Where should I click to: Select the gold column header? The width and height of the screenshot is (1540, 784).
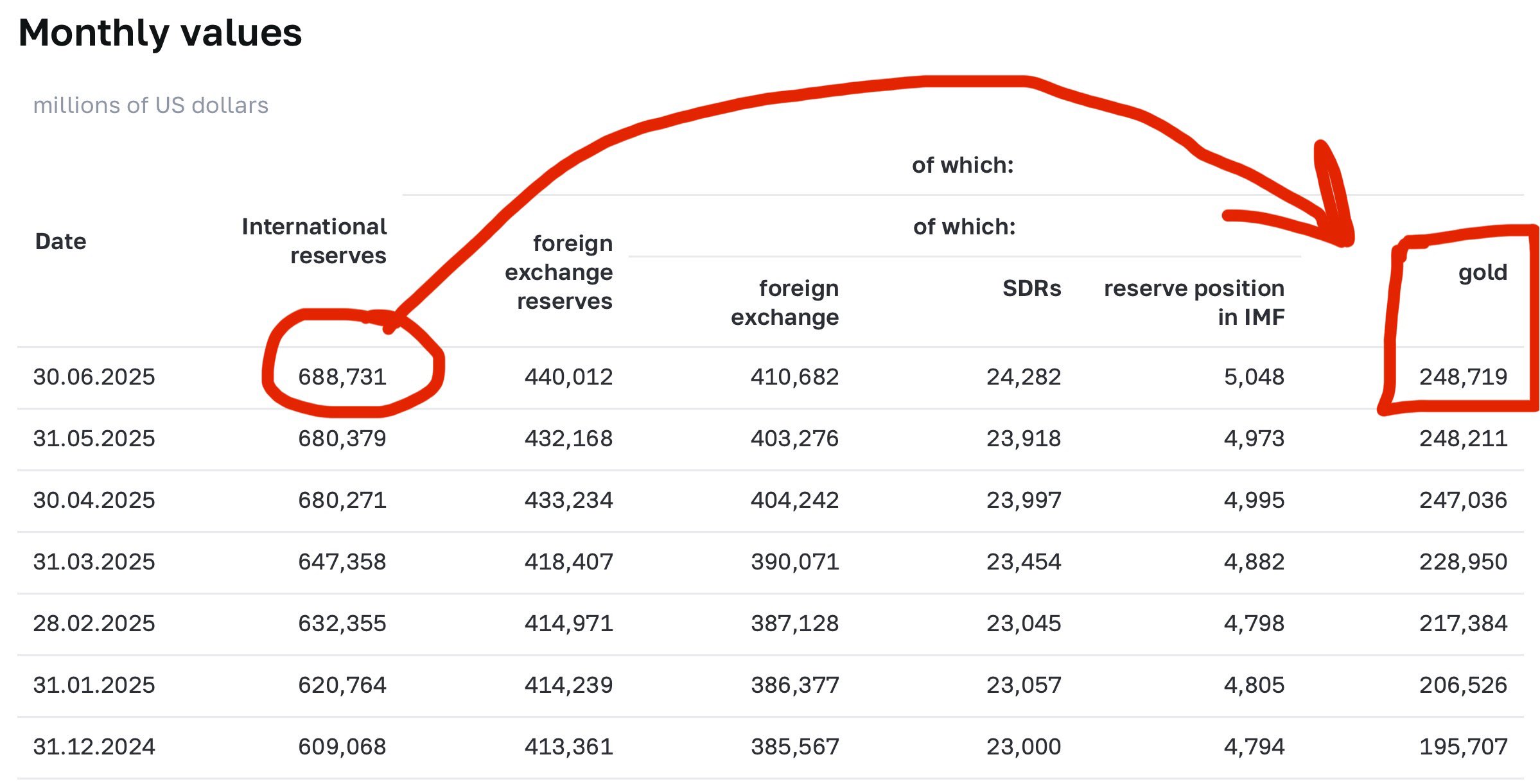coord(1482,272)
